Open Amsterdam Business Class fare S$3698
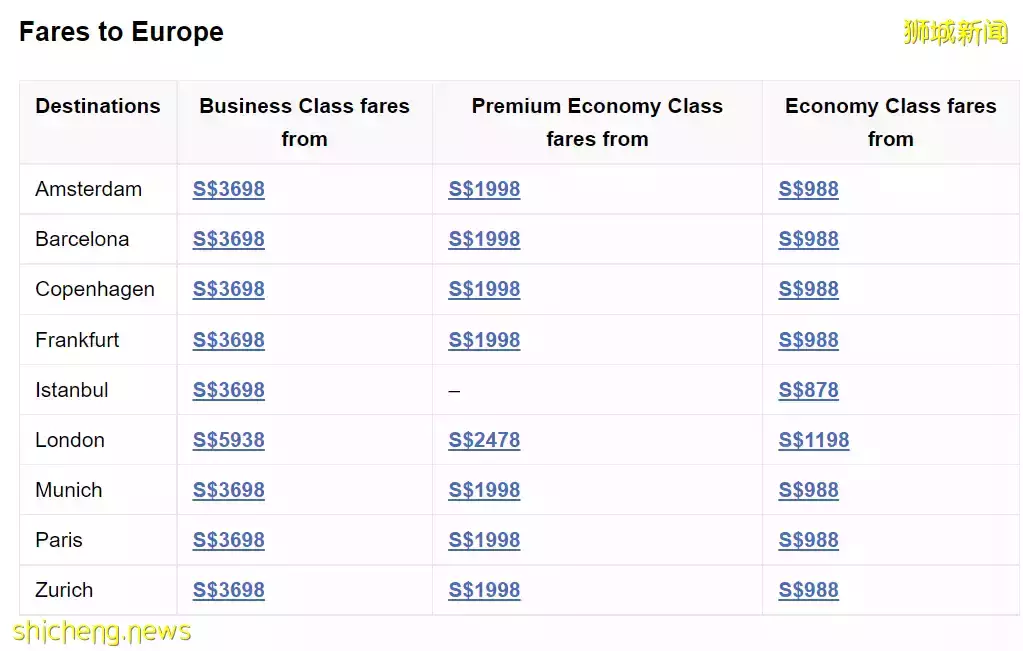This screenshot has height=651, width=1023. (228, 189)
